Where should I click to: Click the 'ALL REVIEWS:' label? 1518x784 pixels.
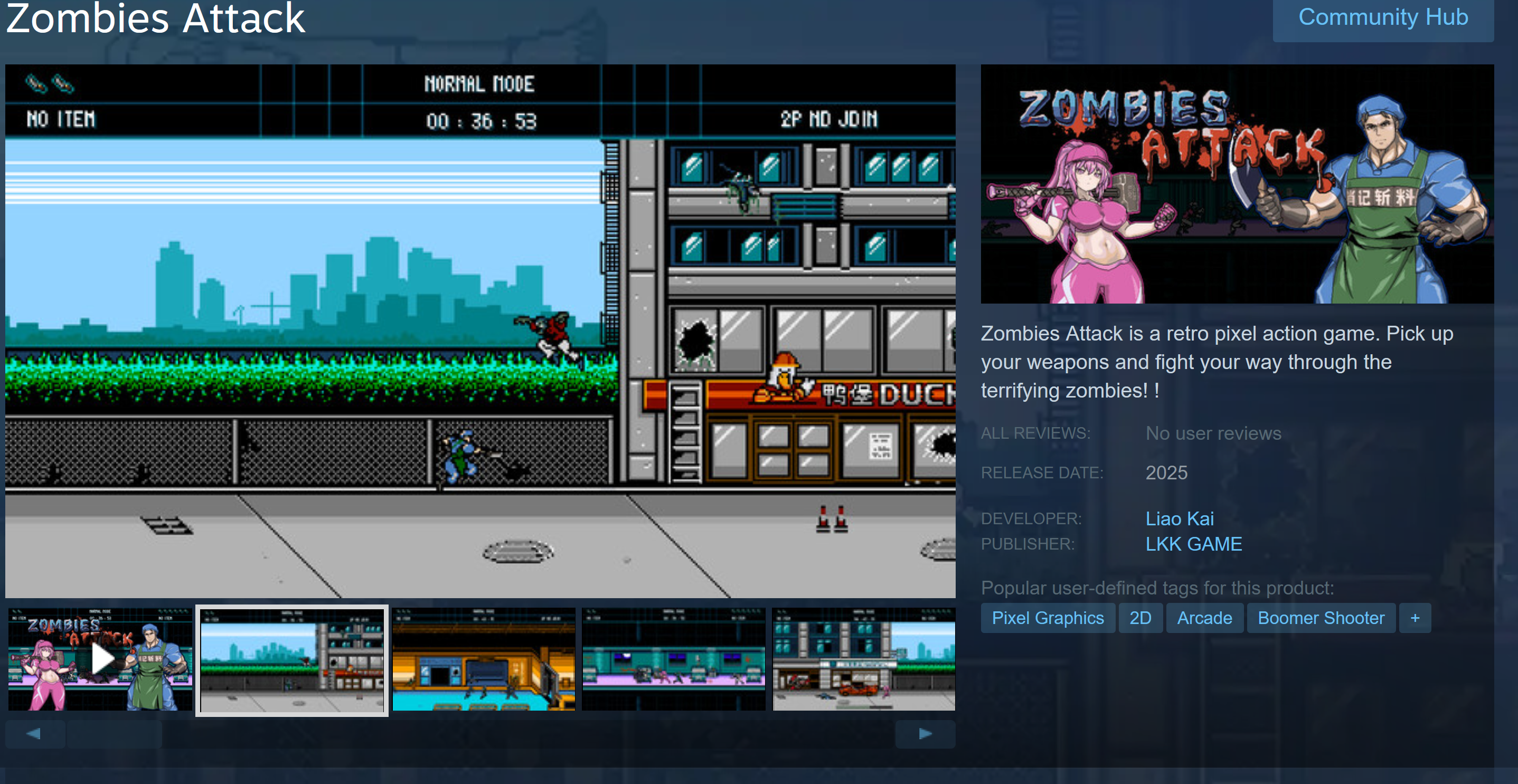pos(1035,433)
